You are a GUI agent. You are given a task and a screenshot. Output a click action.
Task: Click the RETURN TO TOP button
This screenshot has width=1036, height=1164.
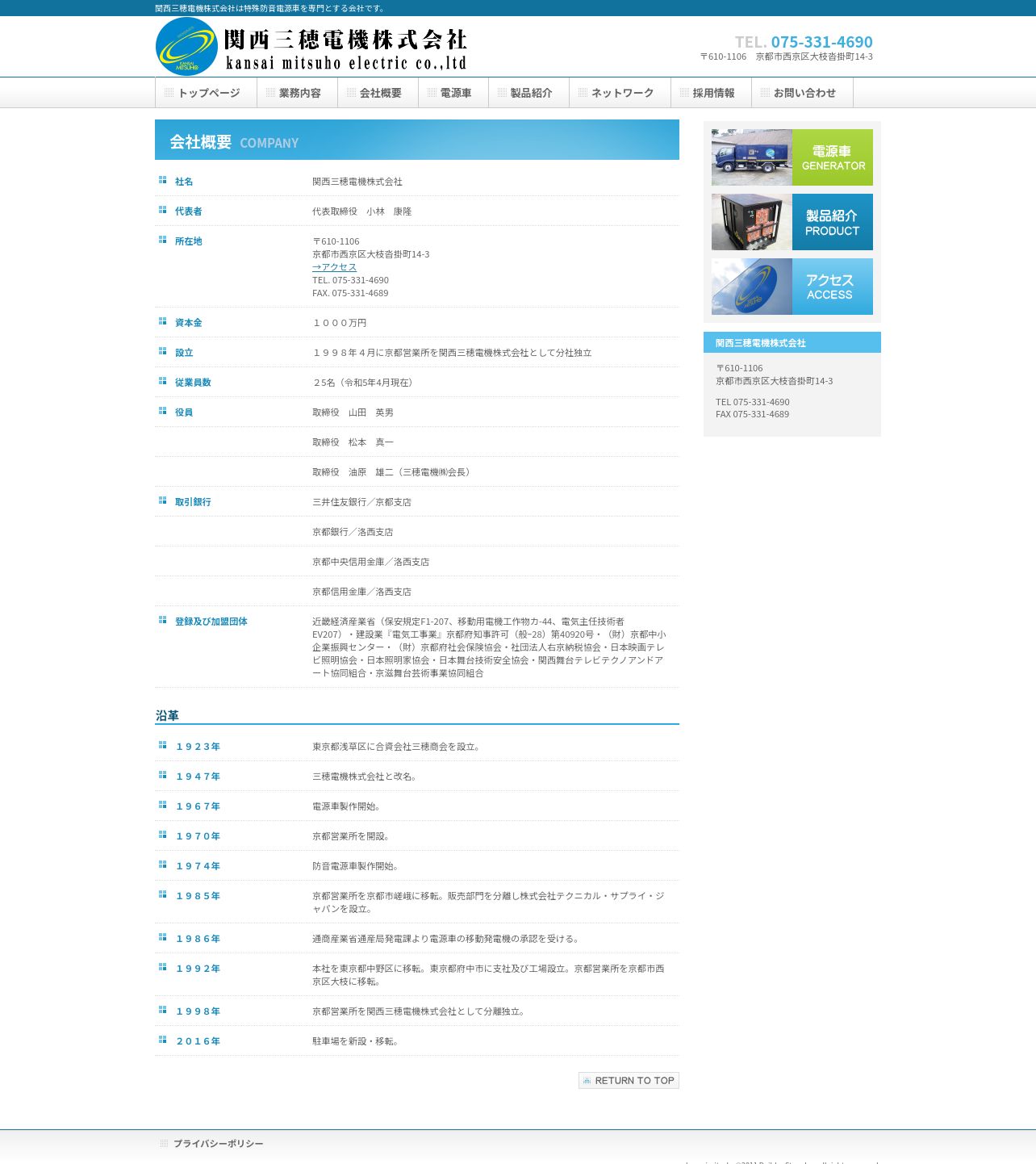pos(629,1080)
